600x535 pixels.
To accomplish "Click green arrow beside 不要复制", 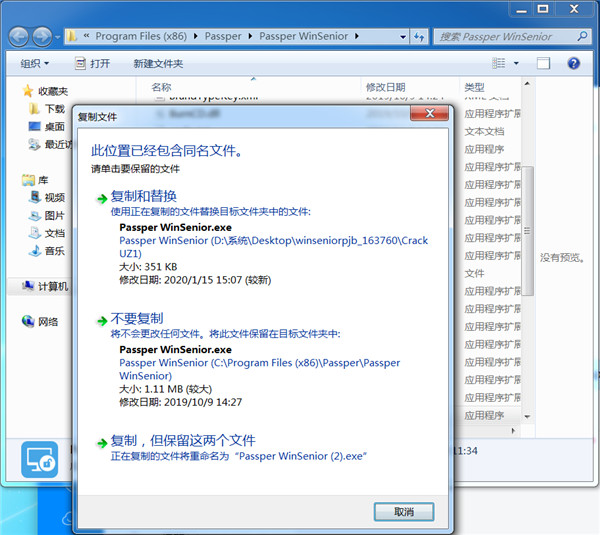I will tap(102, 321).
